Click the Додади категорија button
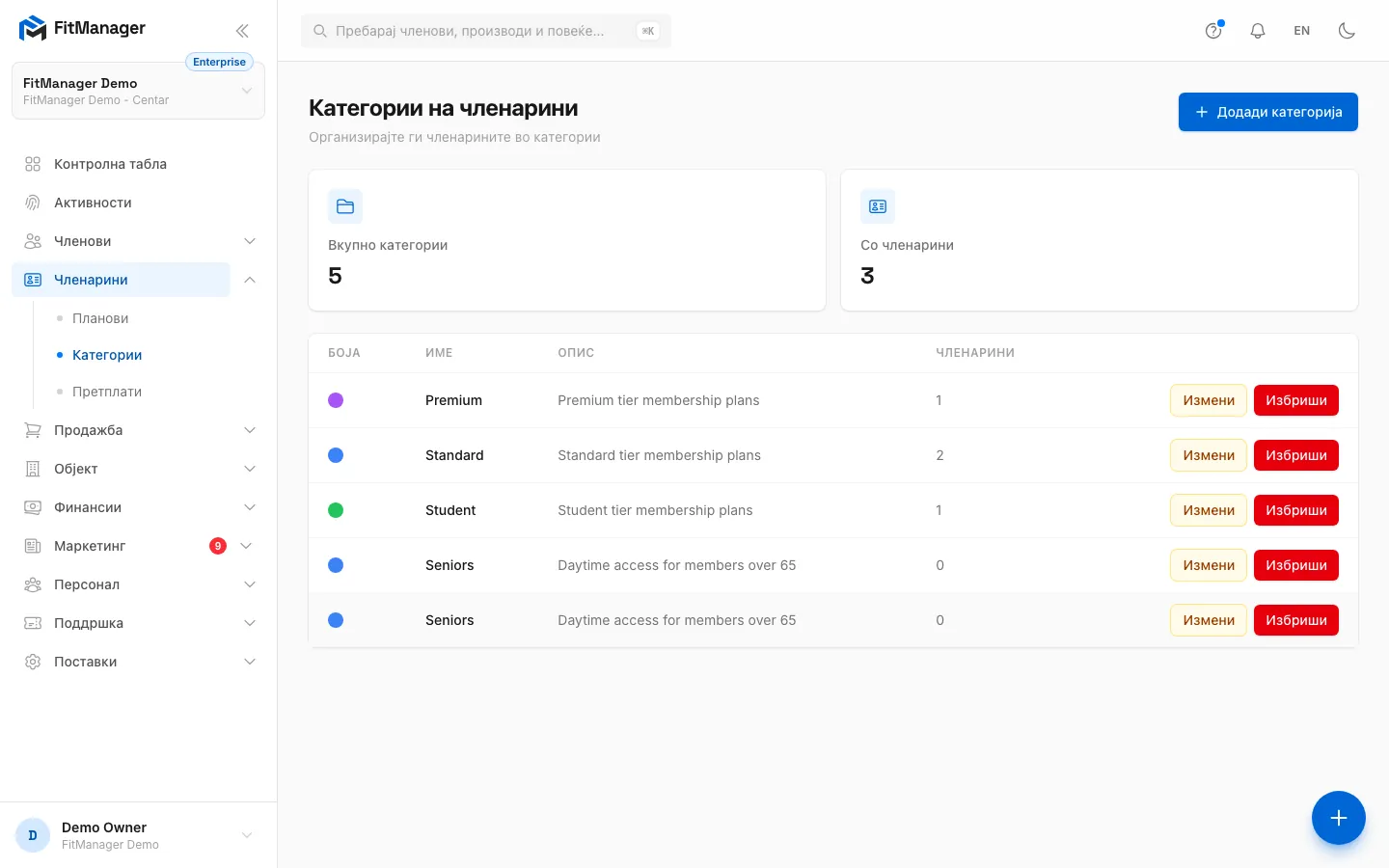 point(1268,112)
